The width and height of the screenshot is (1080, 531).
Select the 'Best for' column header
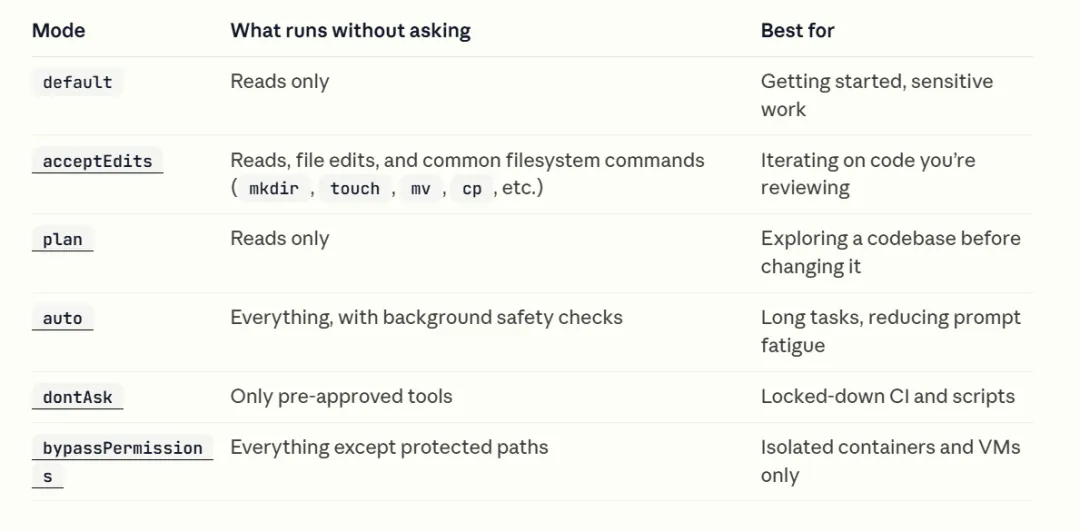(797, 30)
